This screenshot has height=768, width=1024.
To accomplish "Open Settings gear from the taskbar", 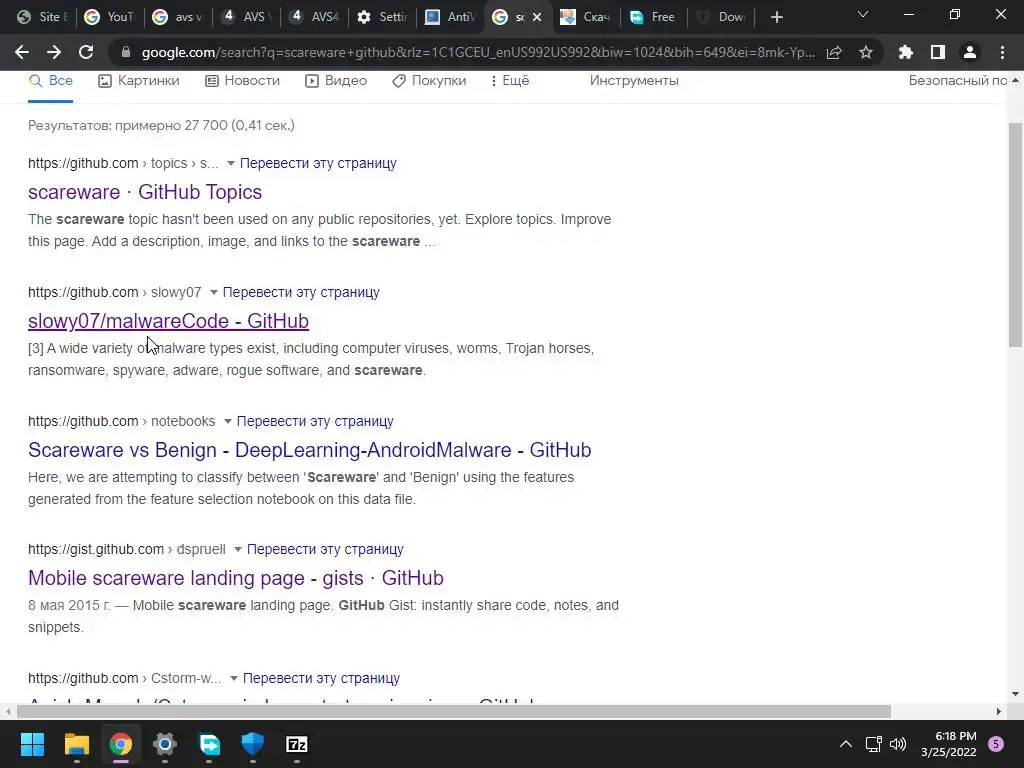I will 165,744.
